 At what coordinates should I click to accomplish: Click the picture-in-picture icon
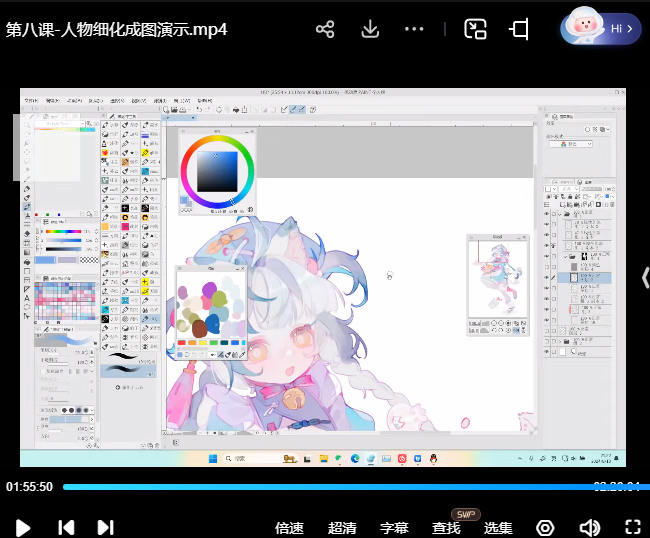click(x=475, y=29)
